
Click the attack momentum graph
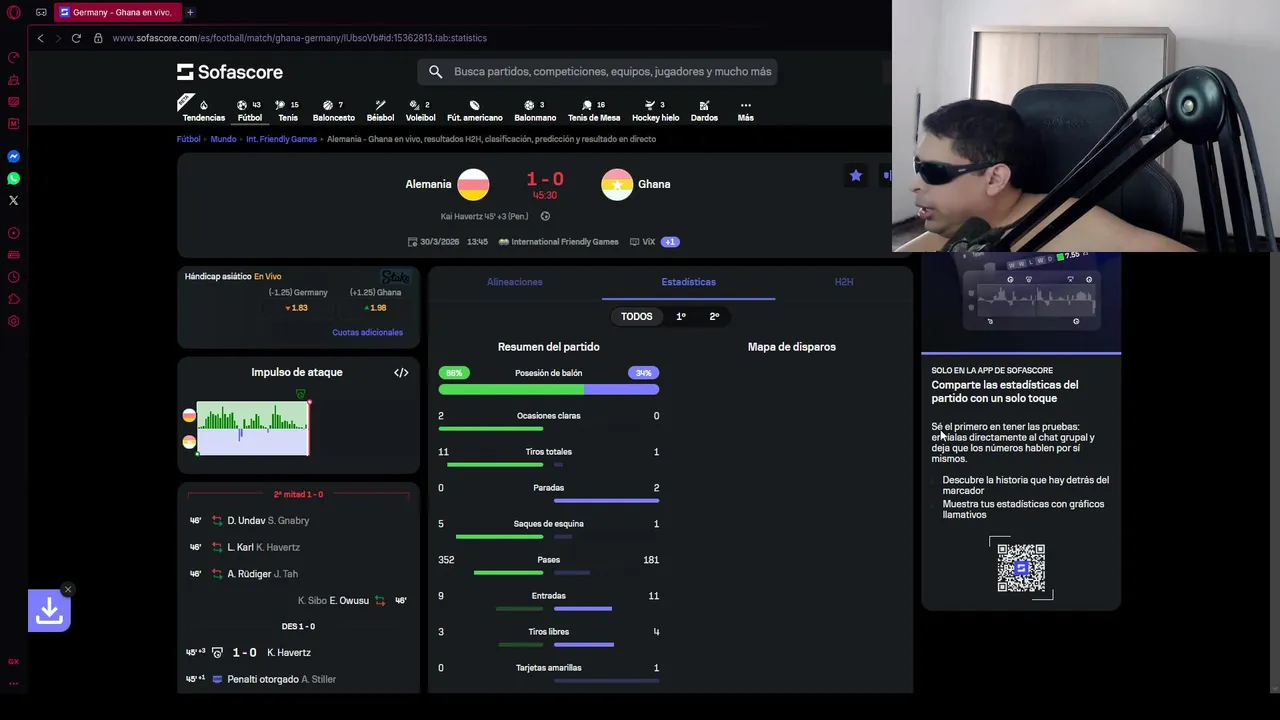[x=253, y=429]
